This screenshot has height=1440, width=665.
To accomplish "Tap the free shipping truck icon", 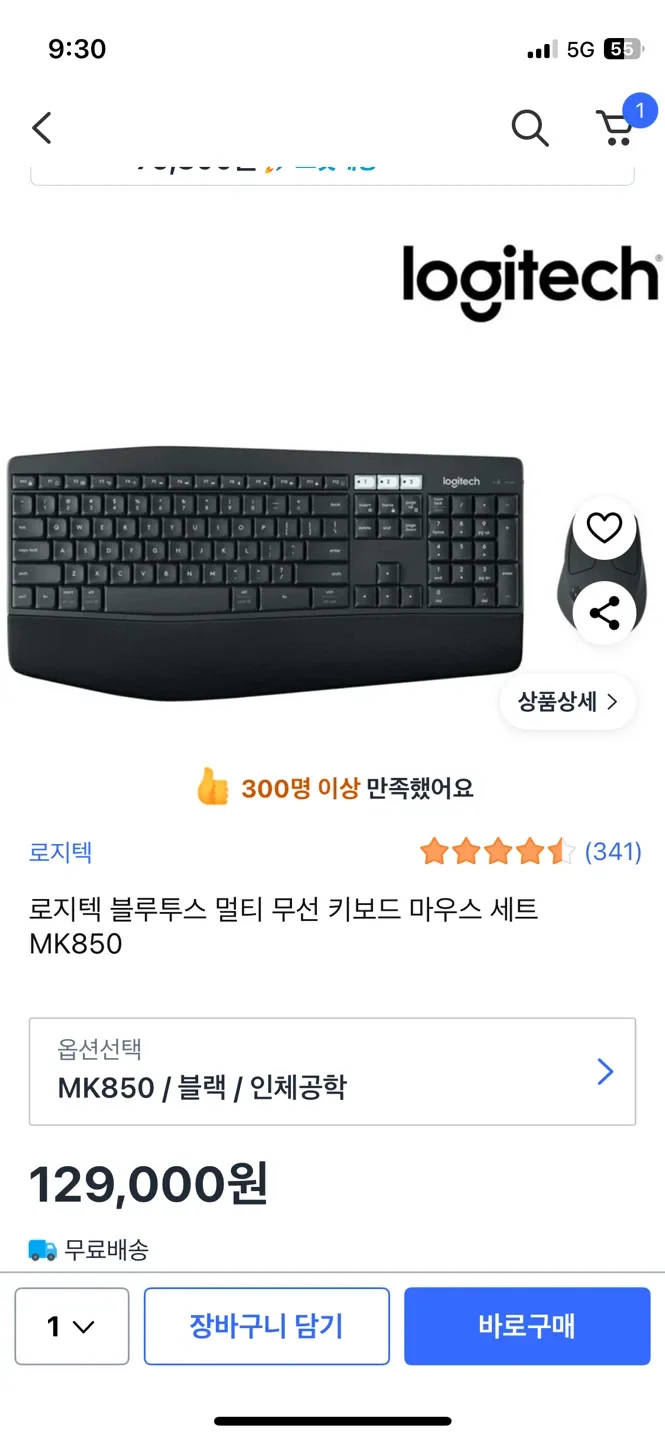I will coord(43,1249).
